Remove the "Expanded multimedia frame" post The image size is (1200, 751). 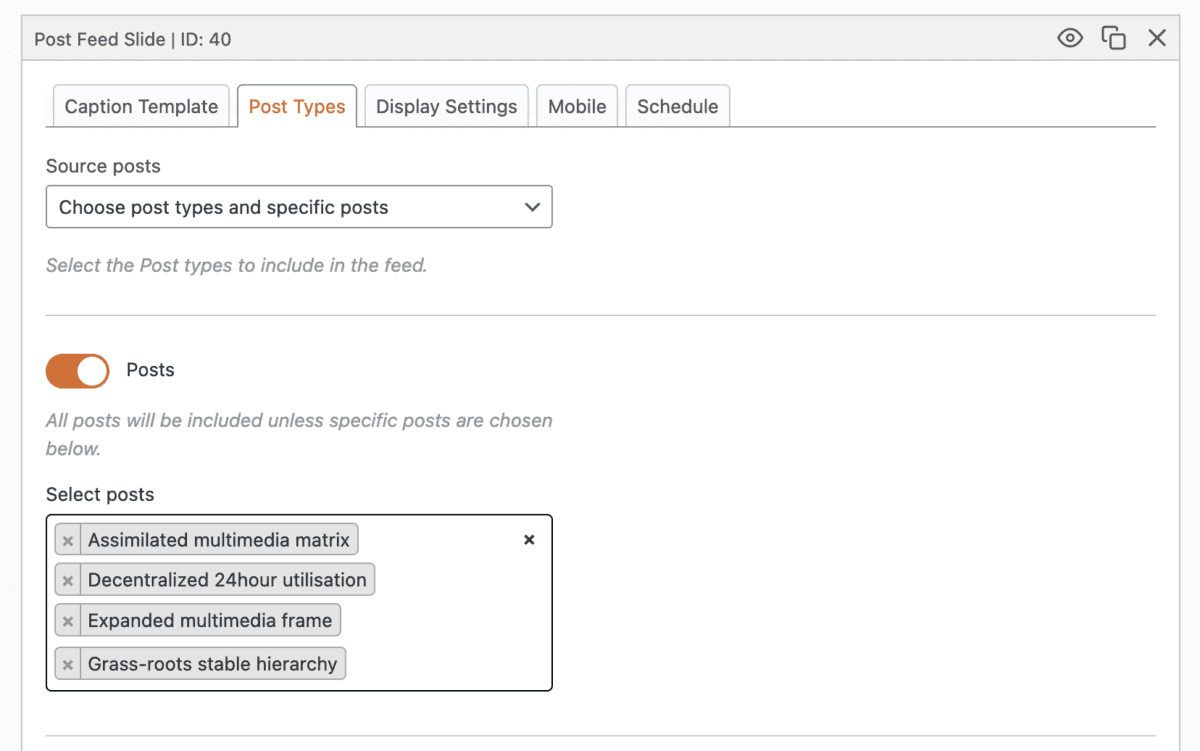pos(67,620)
